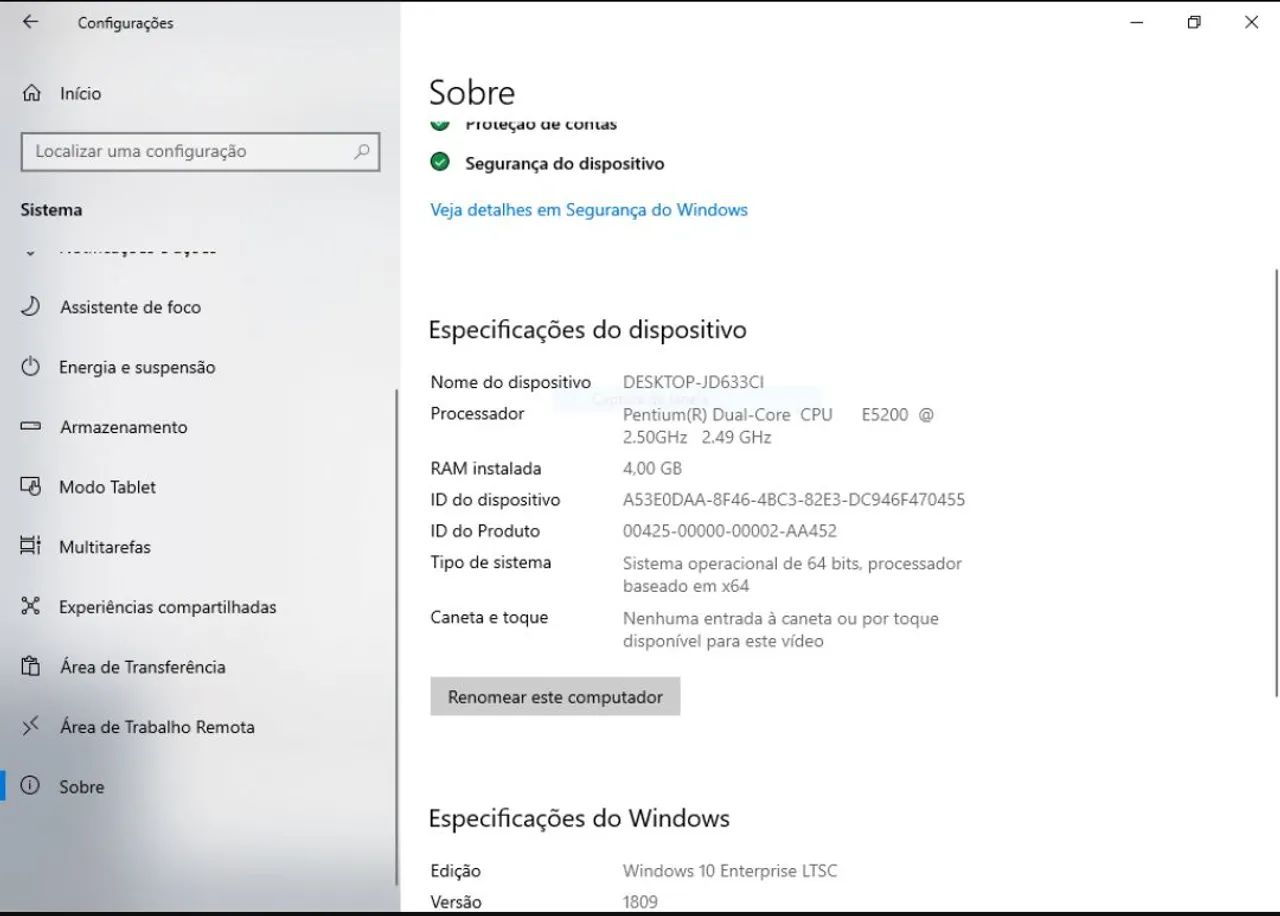Click ID do dispositivo value A53E0DAA
The width and height of the screenshot is (1280, 916).
[794, 500]
